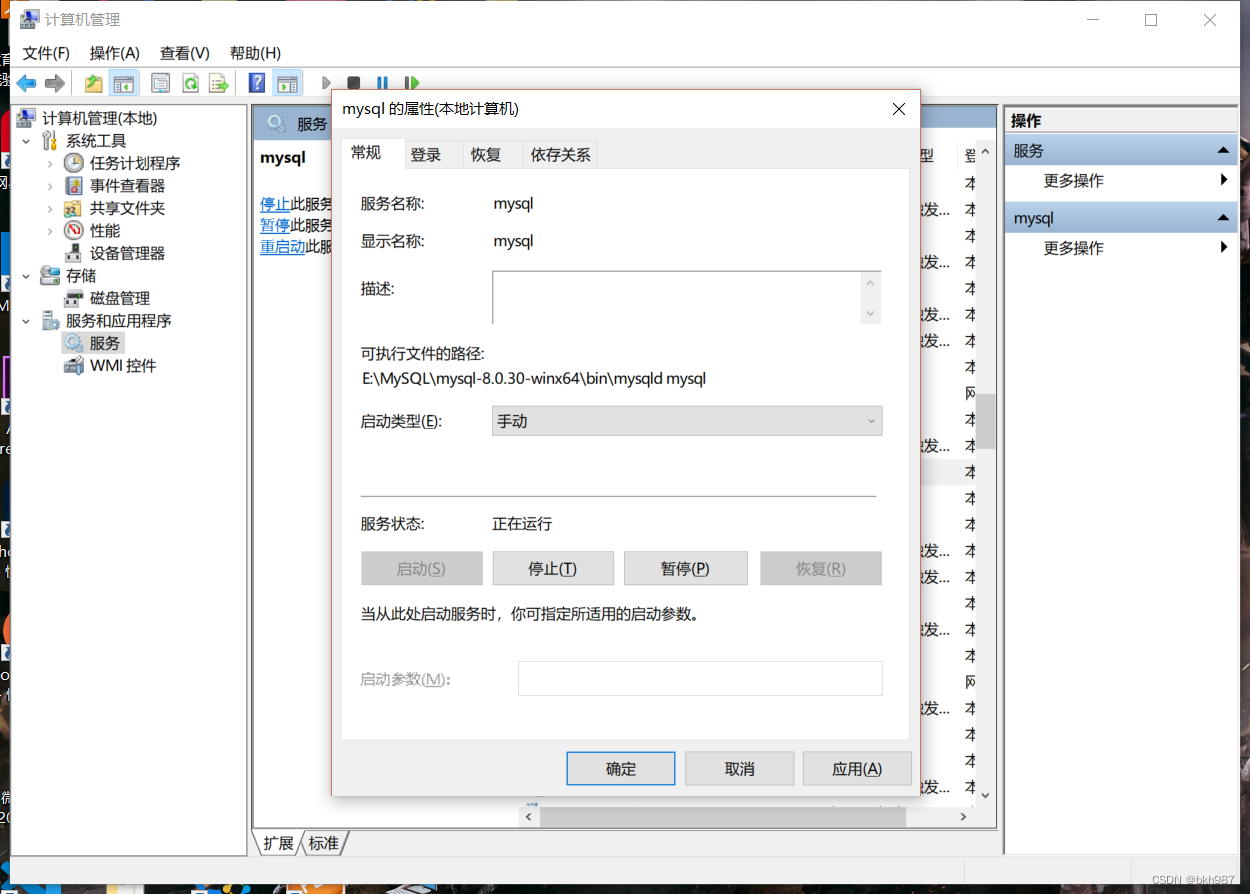This screenshot has height=894, width=1250.
Task: Open the 文件(F) menu
Action: 46,53
